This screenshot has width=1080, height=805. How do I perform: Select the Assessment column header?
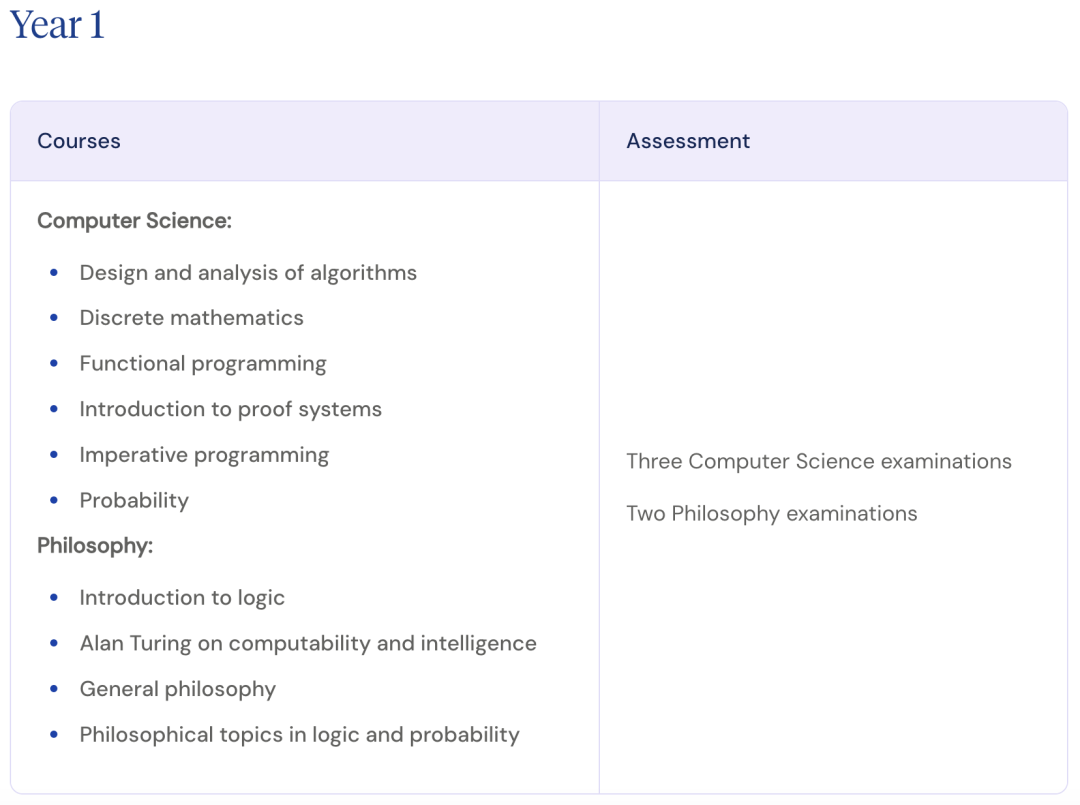point(687,140)
